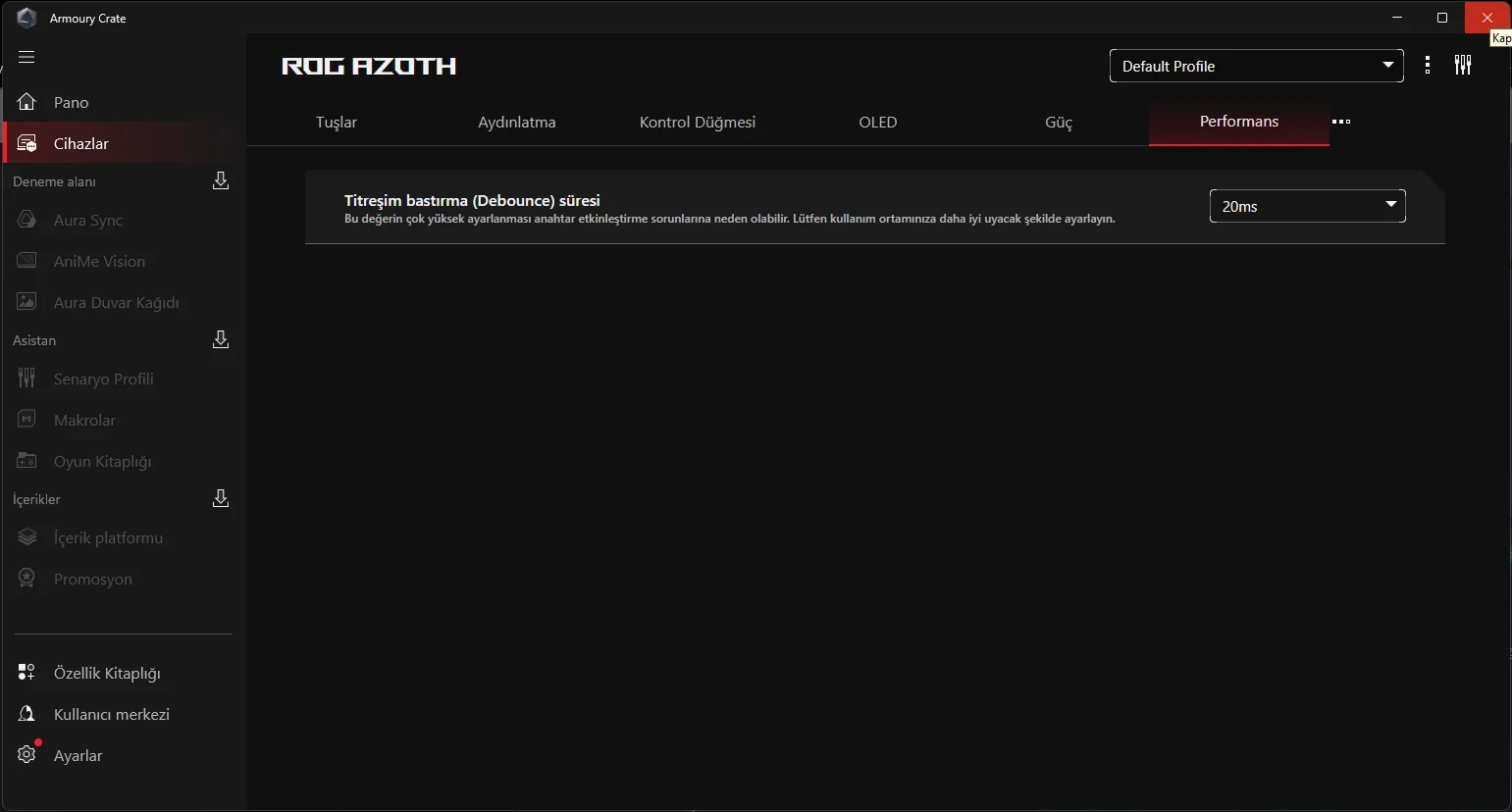Click the Senaryo Profili icon
Image resolution: width=1512 pixels, height=812 pixels.
point(26,379)
